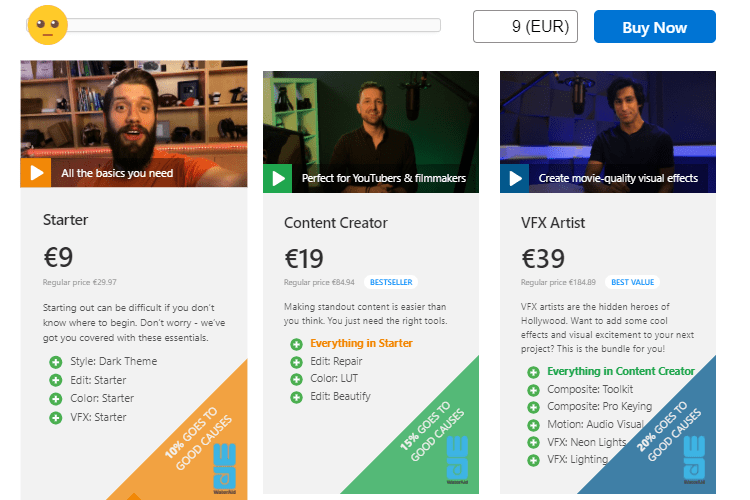The image size is (750, 500).
Task: Play the VFX Artist video
Action: (x=515, y=178)
